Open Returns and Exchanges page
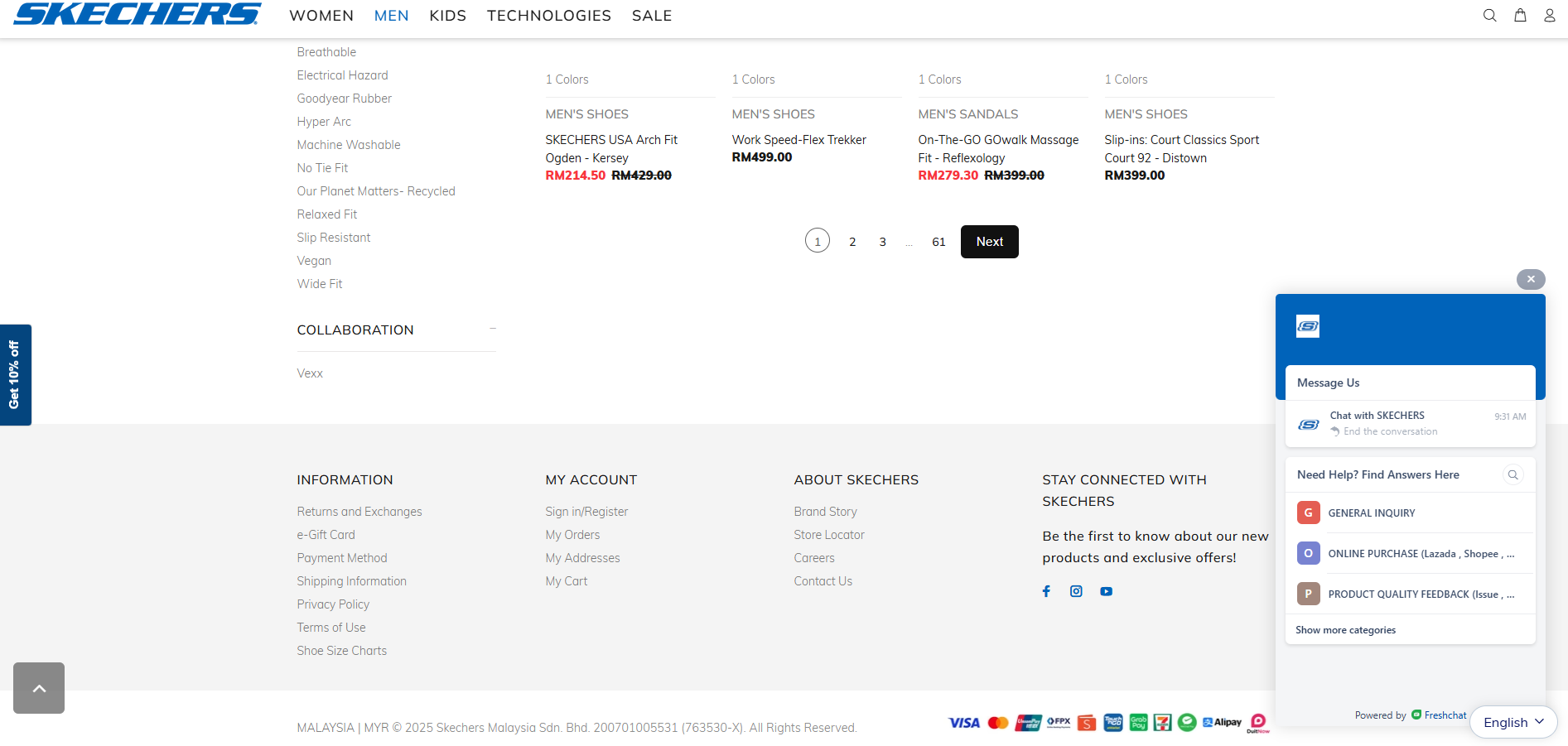 pos(359,512)
